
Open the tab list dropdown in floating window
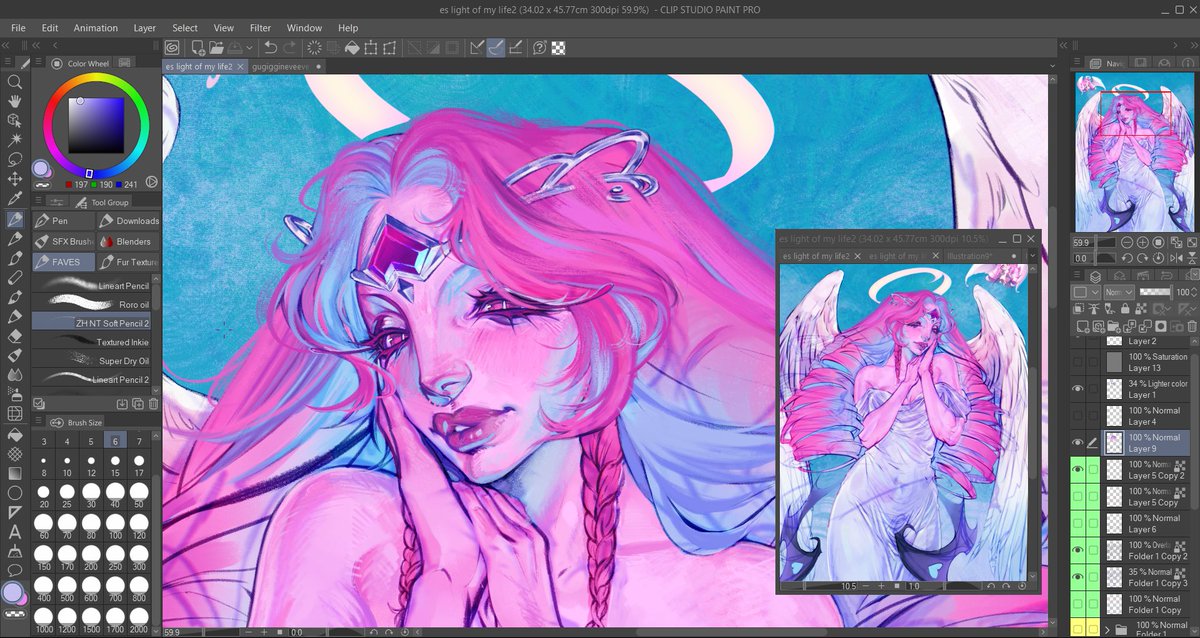(x=1031, y=256)
